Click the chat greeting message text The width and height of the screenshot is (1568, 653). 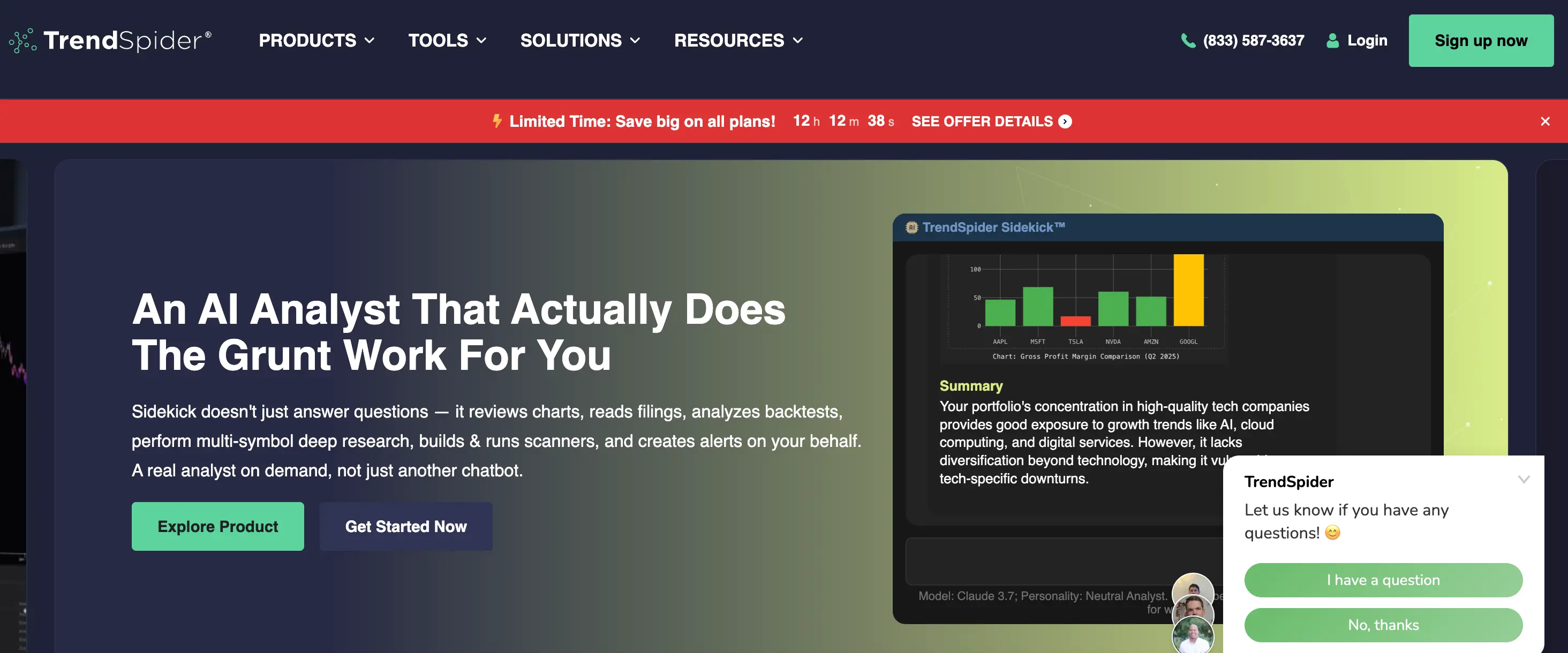[1346, 521]
